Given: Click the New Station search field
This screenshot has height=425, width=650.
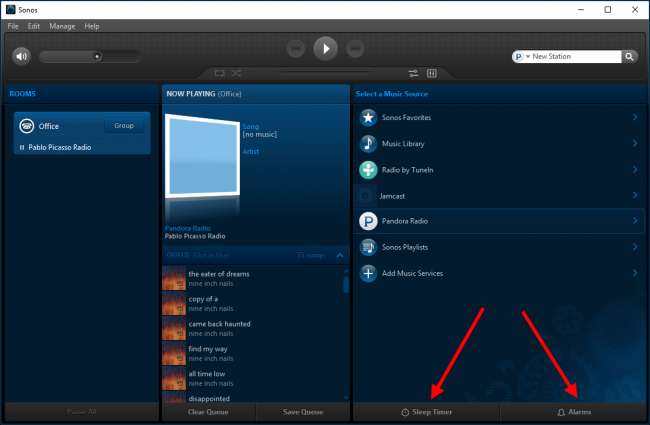Looking at the screenshot, I should click(575, 56).
